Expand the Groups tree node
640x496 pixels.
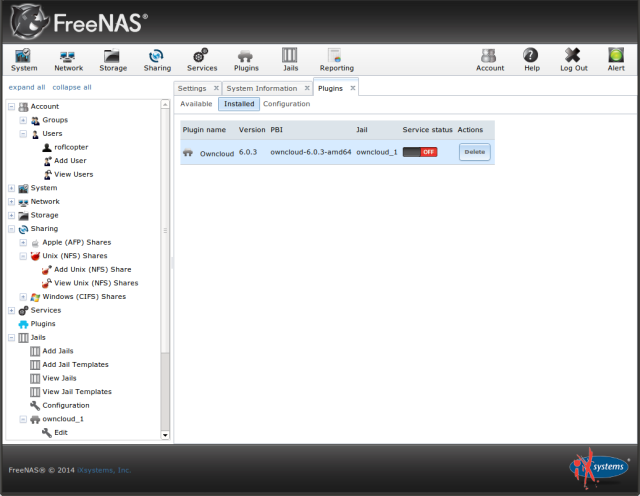tap(23, 120)
